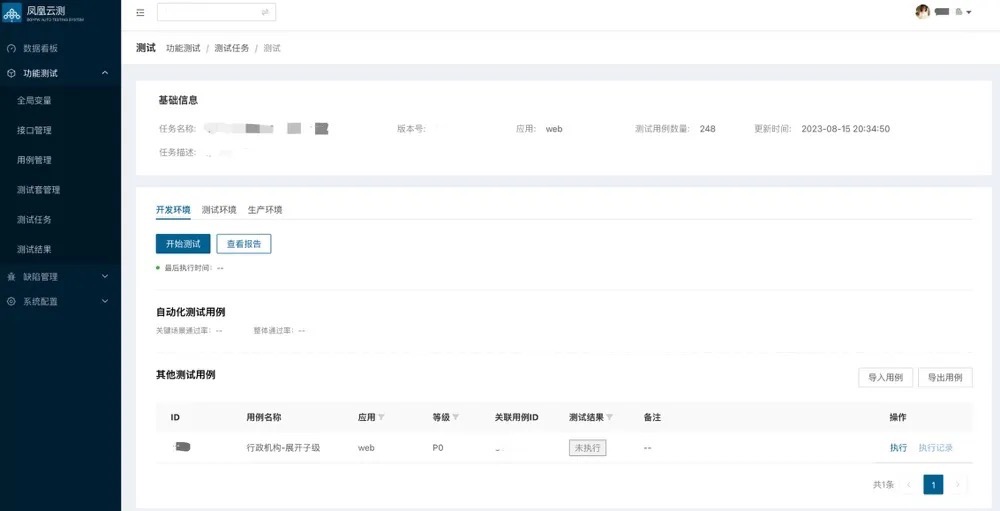1000x511 pixels.
Task: Switch to 生产环境 tab
Action: pos(265,210)
